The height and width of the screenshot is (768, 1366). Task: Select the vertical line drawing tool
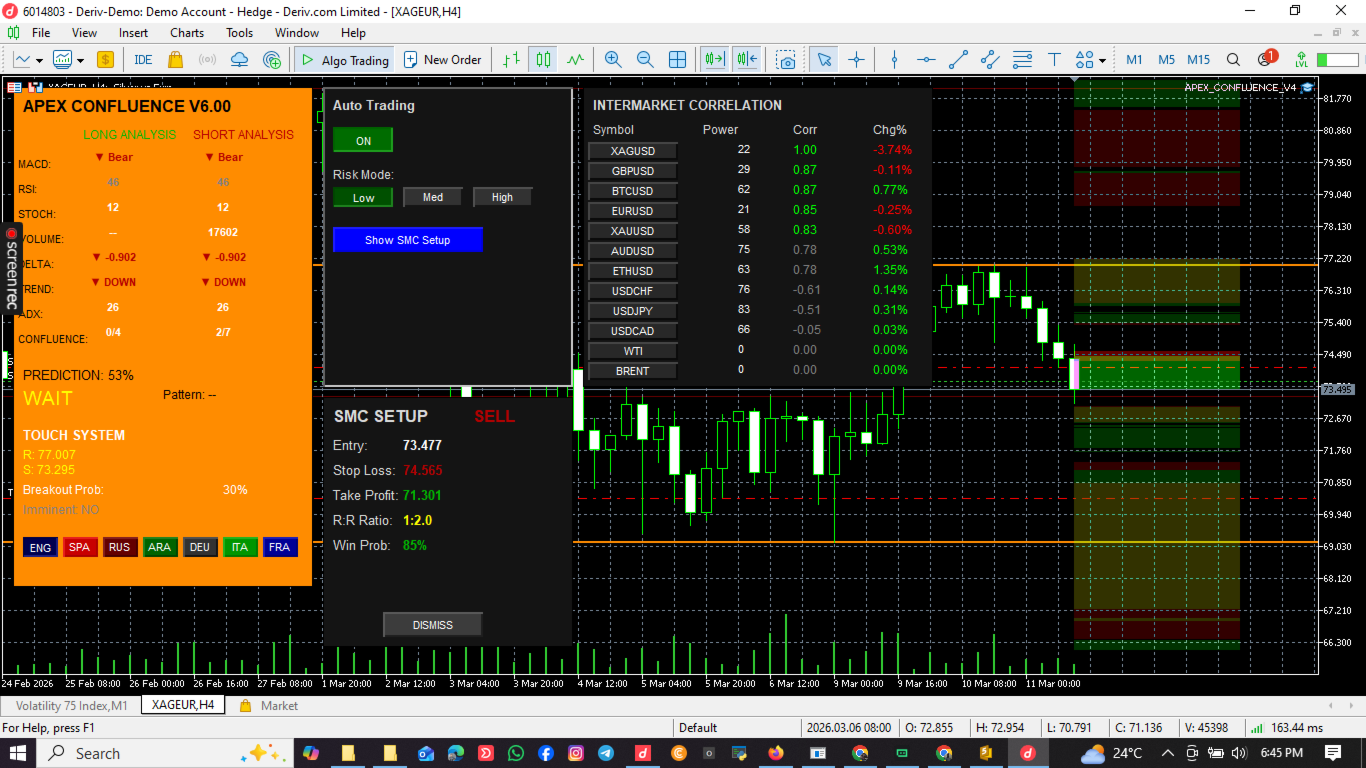click(895, 60)
